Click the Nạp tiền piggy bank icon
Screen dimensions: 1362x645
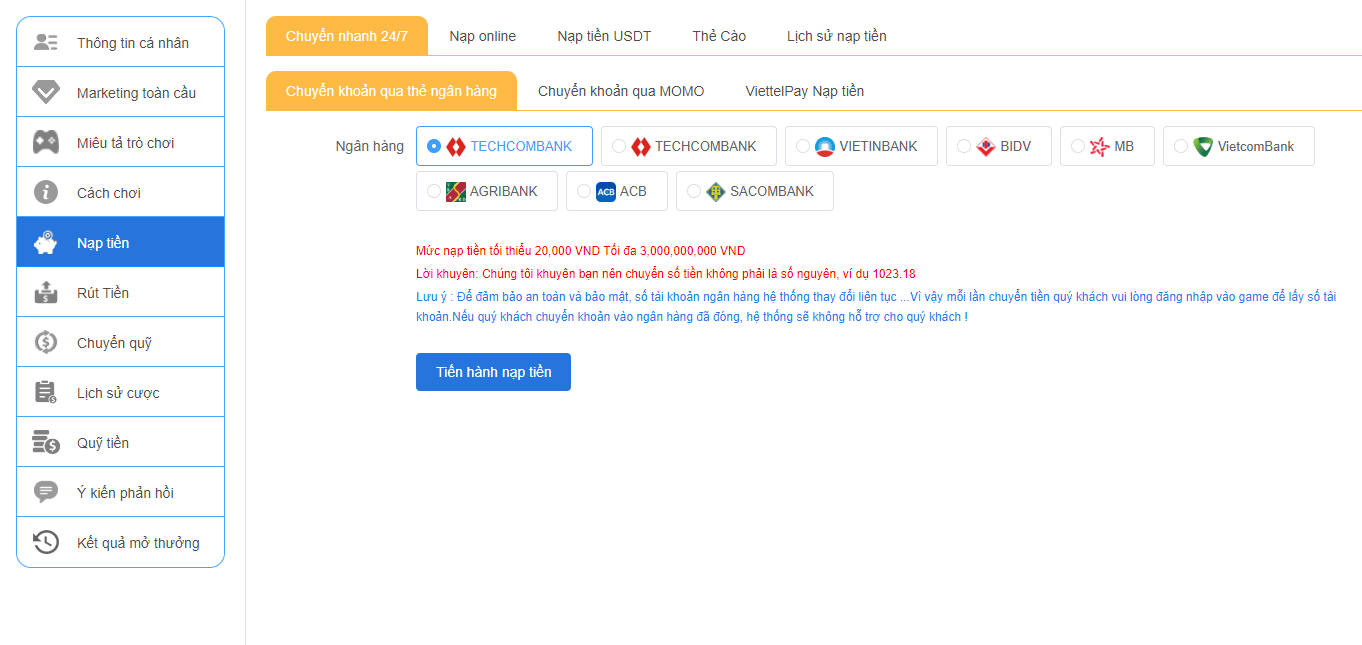[46, 242]
